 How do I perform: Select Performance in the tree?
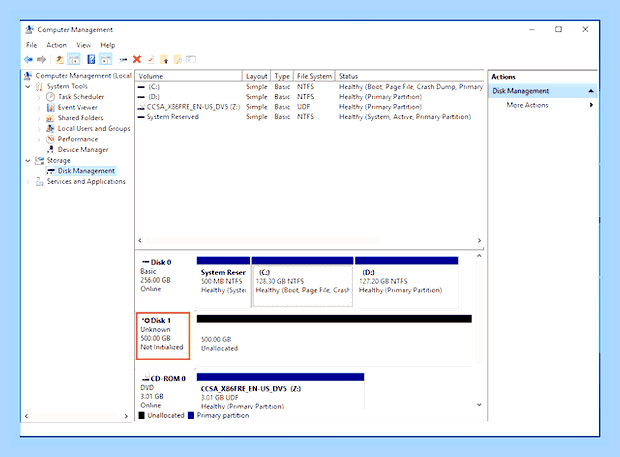coord(78,139)
